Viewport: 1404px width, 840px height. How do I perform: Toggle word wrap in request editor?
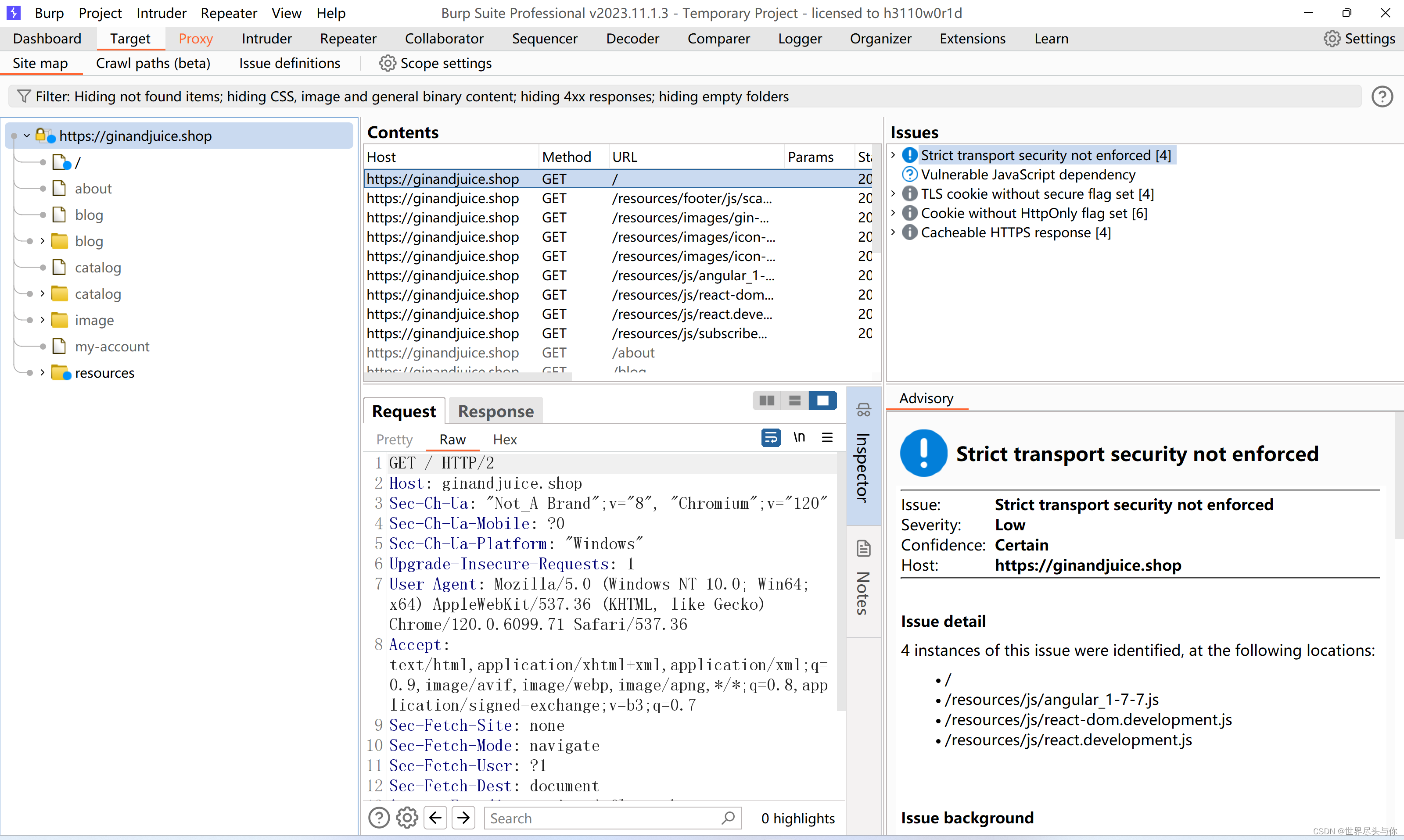pos(770,438)
